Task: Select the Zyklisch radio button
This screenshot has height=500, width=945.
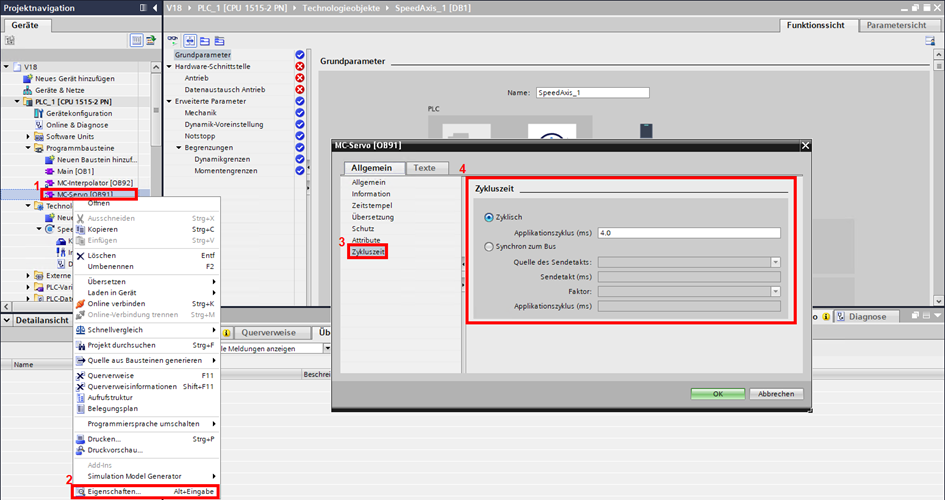Action: 489,217
